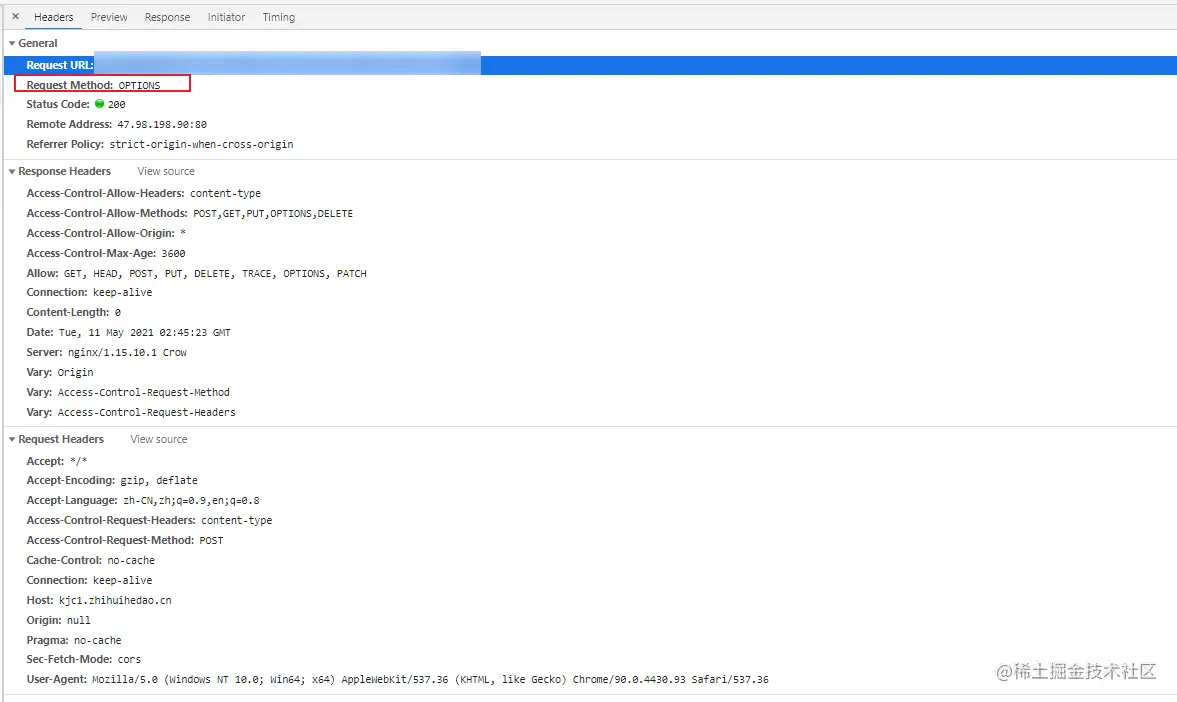This screenshot has height=702, width=1177.
Task: Select the Pragma no-cache row
Action: tap(74, 640)
